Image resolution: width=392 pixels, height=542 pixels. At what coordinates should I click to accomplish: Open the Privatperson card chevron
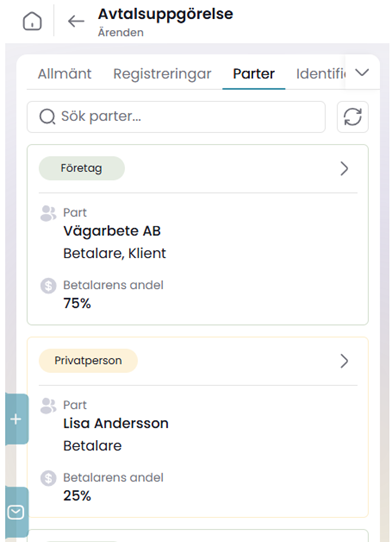pyautogui.click(x=344, y=361)
